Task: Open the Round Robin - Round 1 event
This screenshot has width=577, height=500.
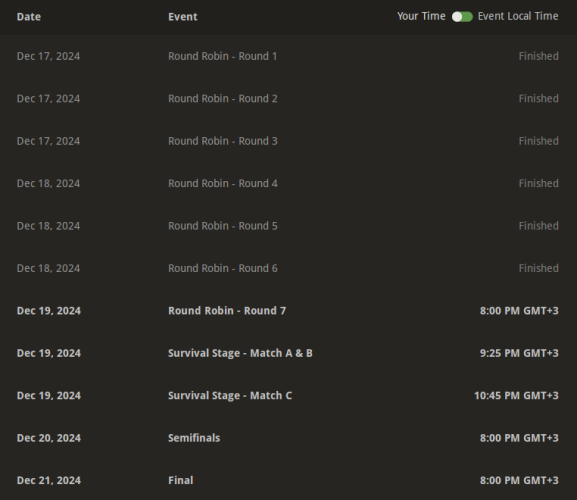Action: coord(288,56)
